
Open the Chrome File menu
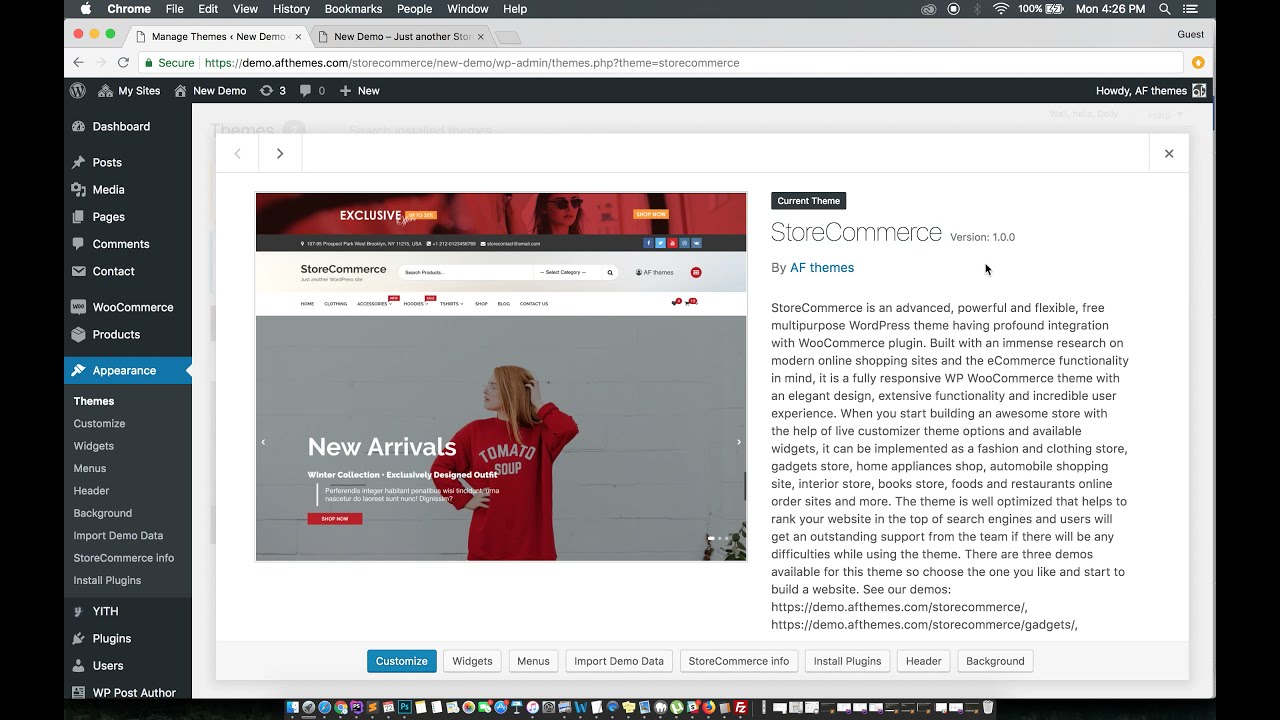coord(175,9)
